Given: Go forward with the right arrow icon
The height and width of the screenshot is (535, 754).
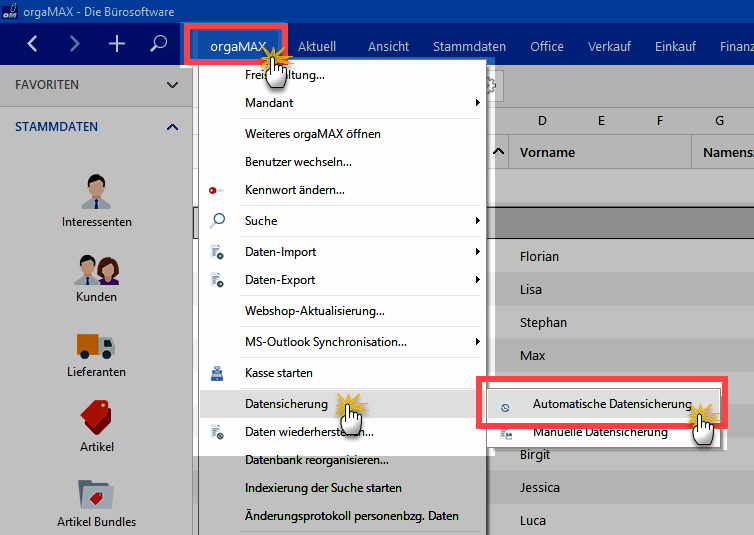Looking at the screenshot, I should tap(75, 44).
